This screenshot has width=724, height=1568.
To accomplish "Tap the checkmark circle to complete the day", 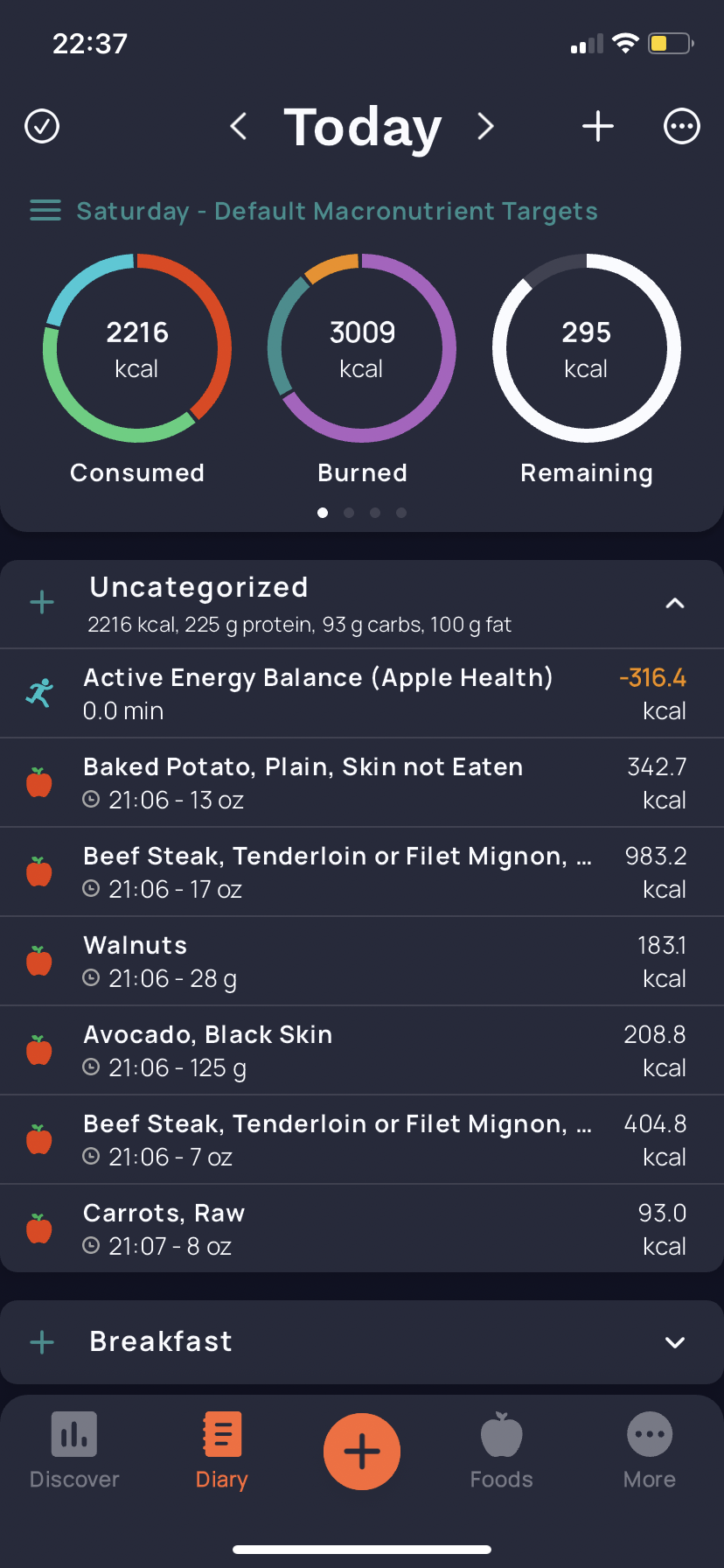I will pyautogui.click(x=42, y=126).
